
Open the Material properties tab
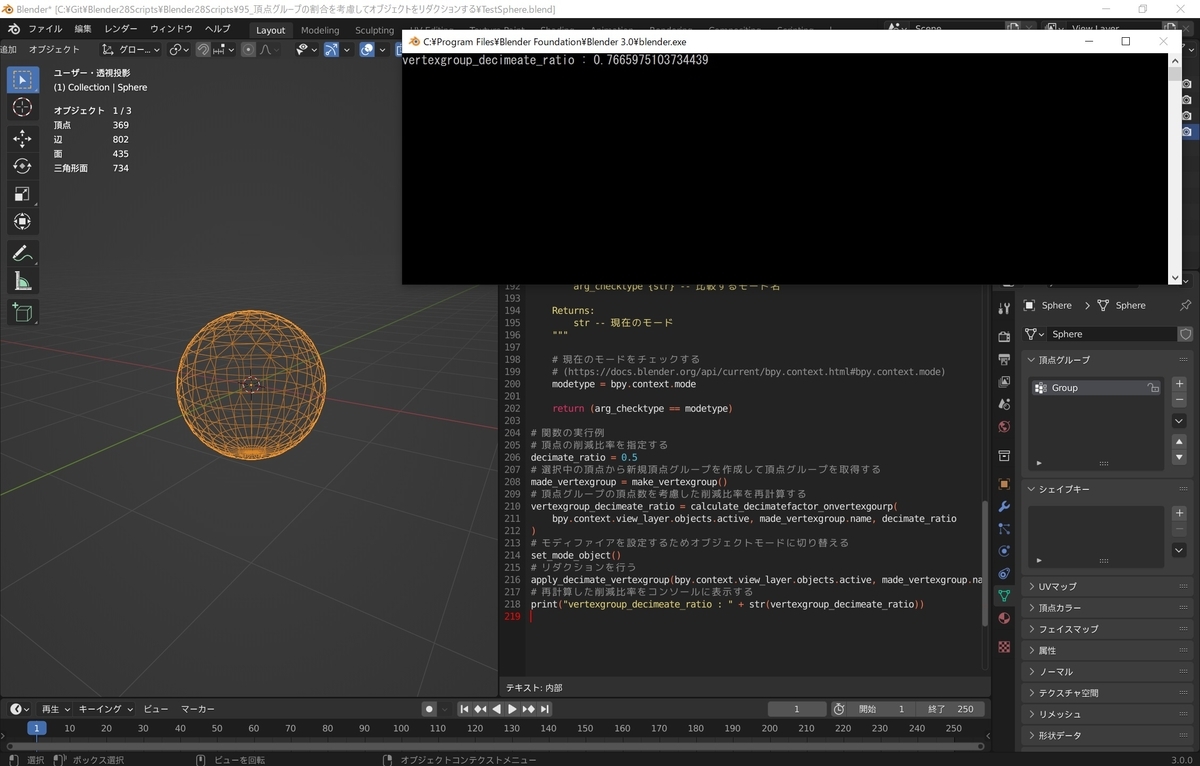click(1003, 619)
